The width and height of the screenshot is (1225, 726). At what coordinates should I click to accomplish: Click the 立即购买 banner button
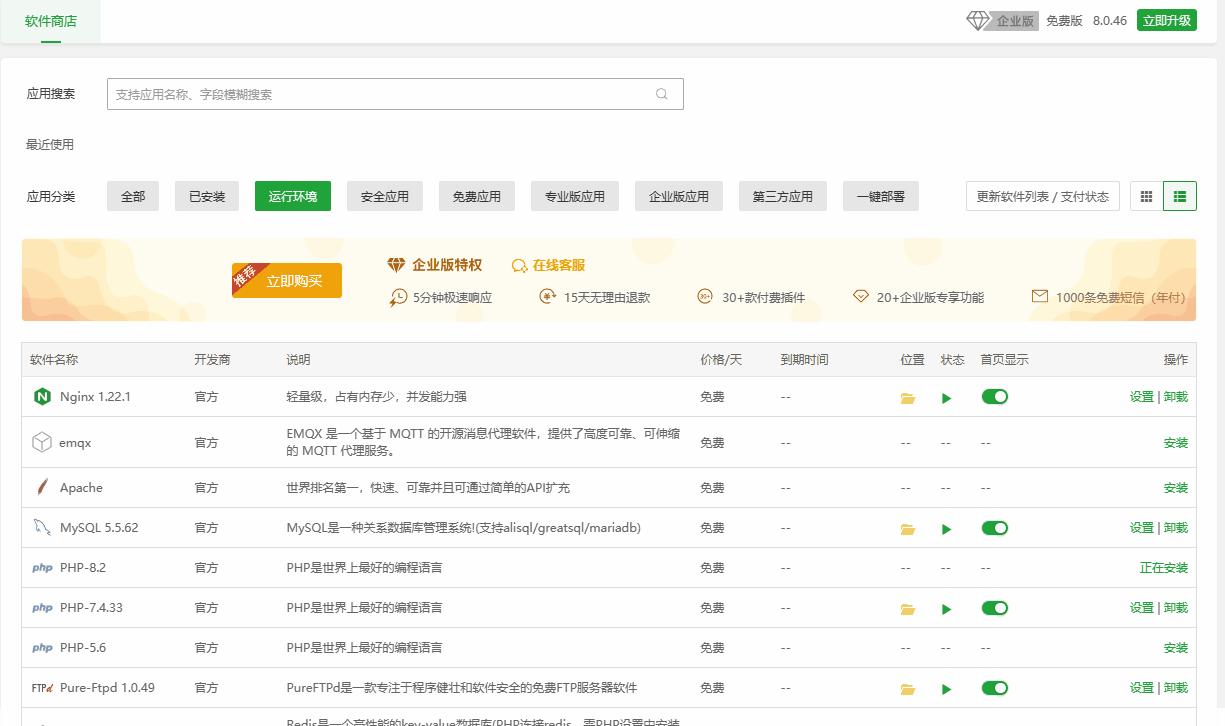click(x=287, y=281)
